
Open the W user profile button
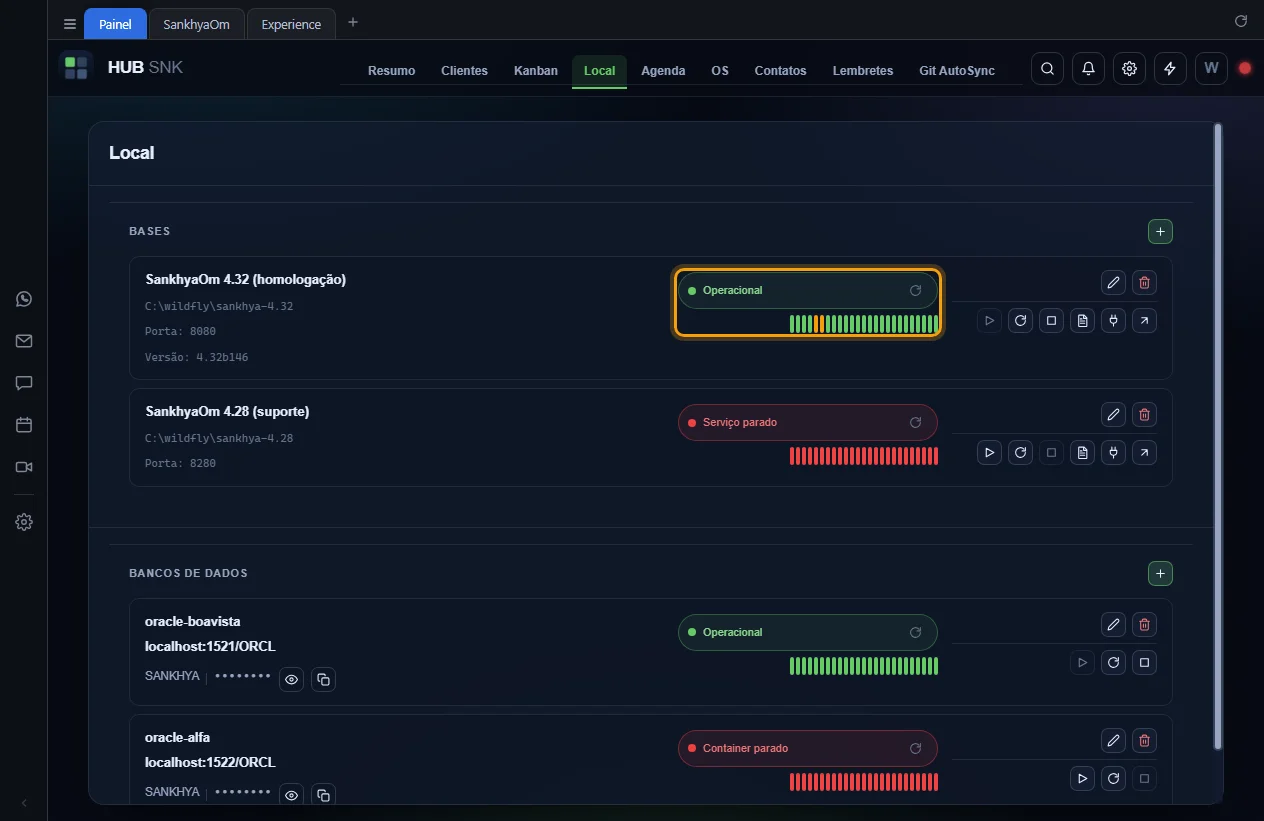(1211, 68)
